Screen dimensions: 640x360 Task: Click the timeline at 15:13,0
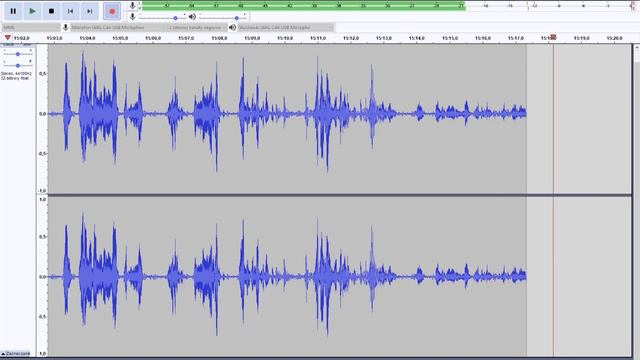(384, 38)
